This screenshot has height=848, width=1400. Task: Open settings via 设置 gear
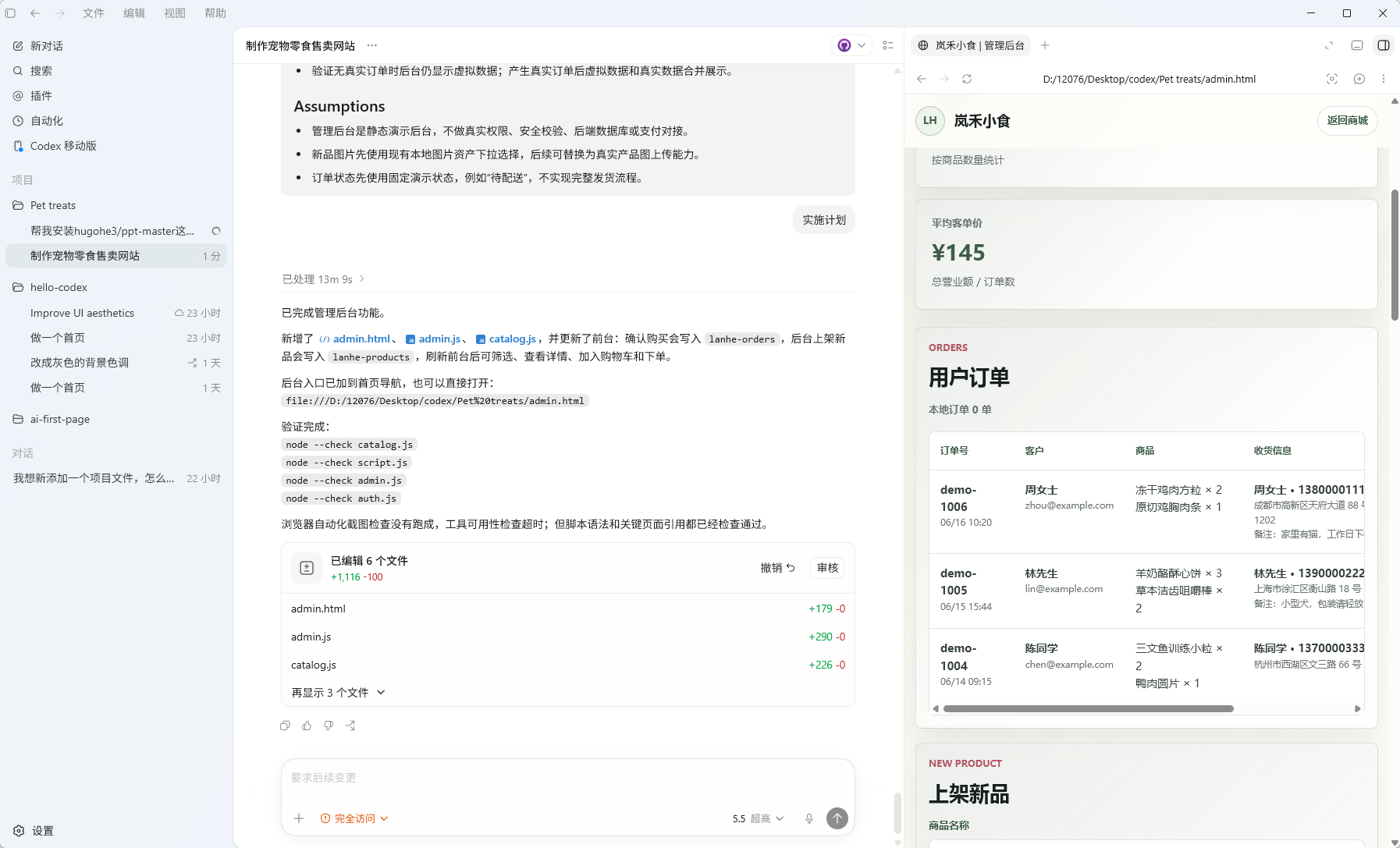(34, 831)
